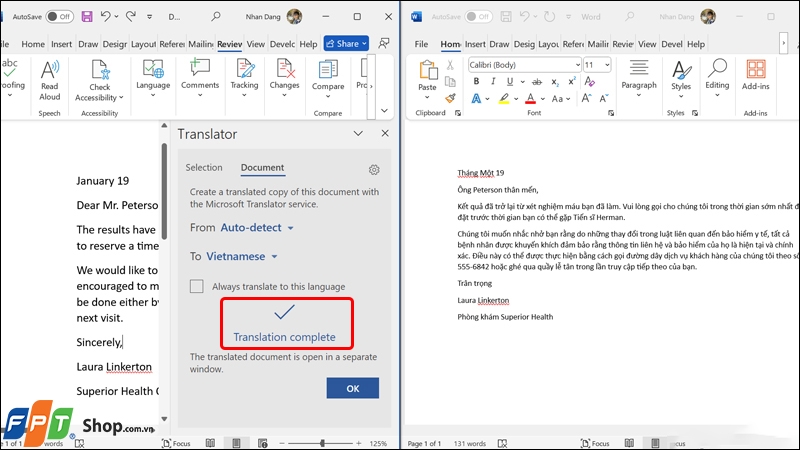Open Editing tools in right window
800x450 pixels.
click(x=717, y=78)
